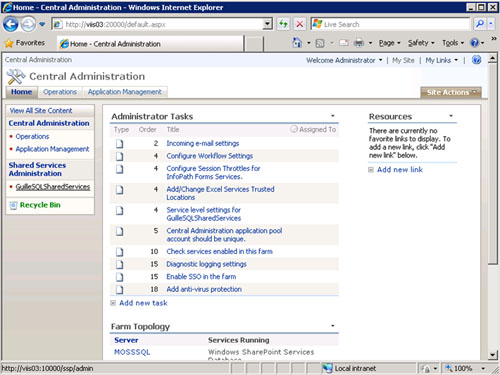Open Service level settings for GuilleSQLSharedServices
Image resolution: width=500 pixels, height=375 pixels.
[204, 214]
